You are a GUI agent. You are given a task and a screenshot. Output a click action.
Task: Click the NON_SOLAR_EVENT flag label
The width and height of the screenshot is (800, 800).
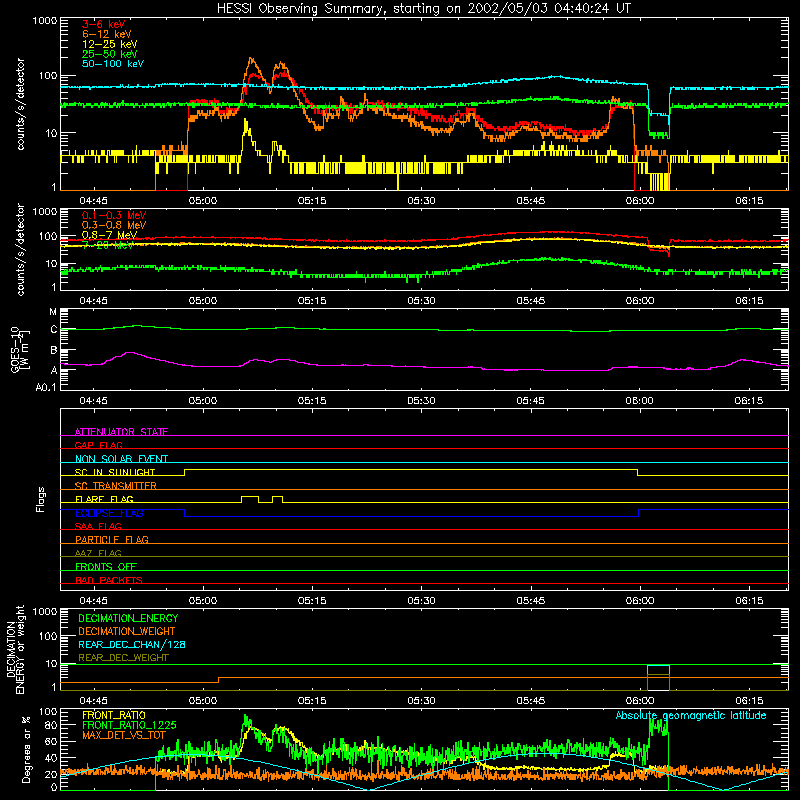tap(121, 459)
